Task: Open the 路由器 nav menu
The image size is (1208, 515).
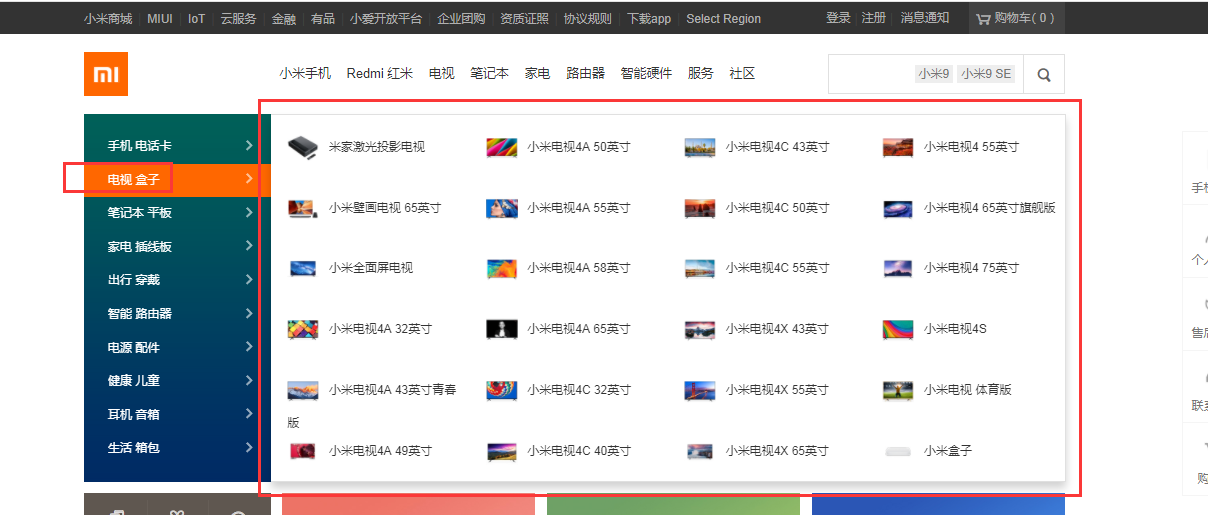Action: 586,73
